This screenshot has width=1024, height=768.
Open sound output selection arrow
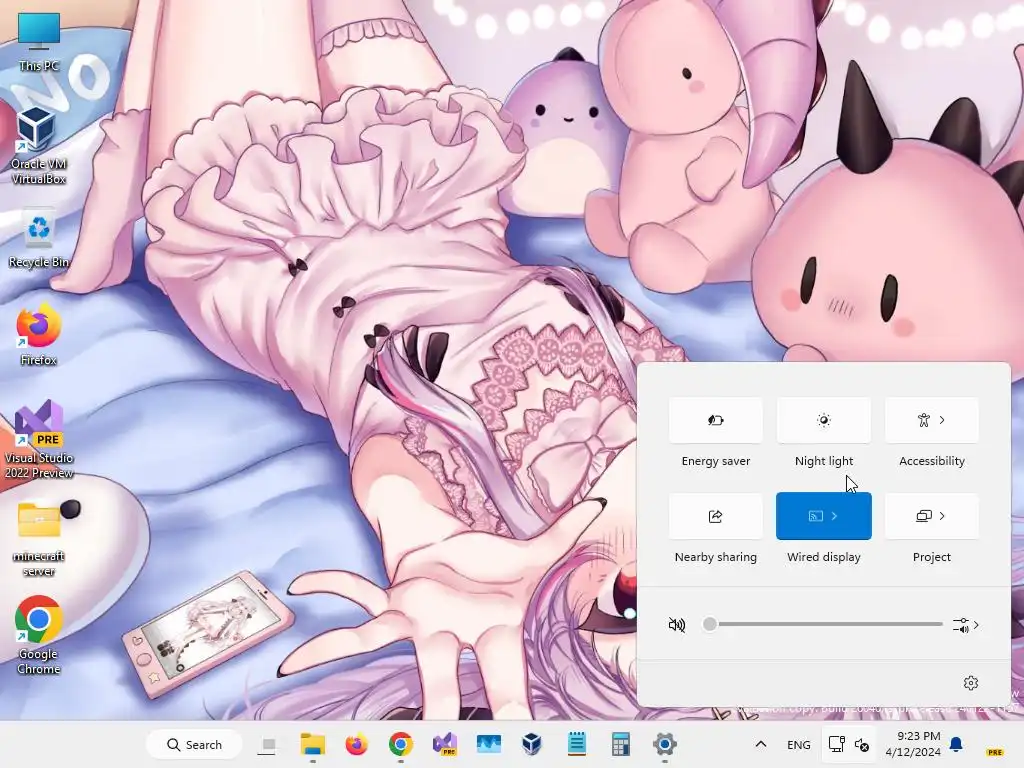[x=966, y=625]
